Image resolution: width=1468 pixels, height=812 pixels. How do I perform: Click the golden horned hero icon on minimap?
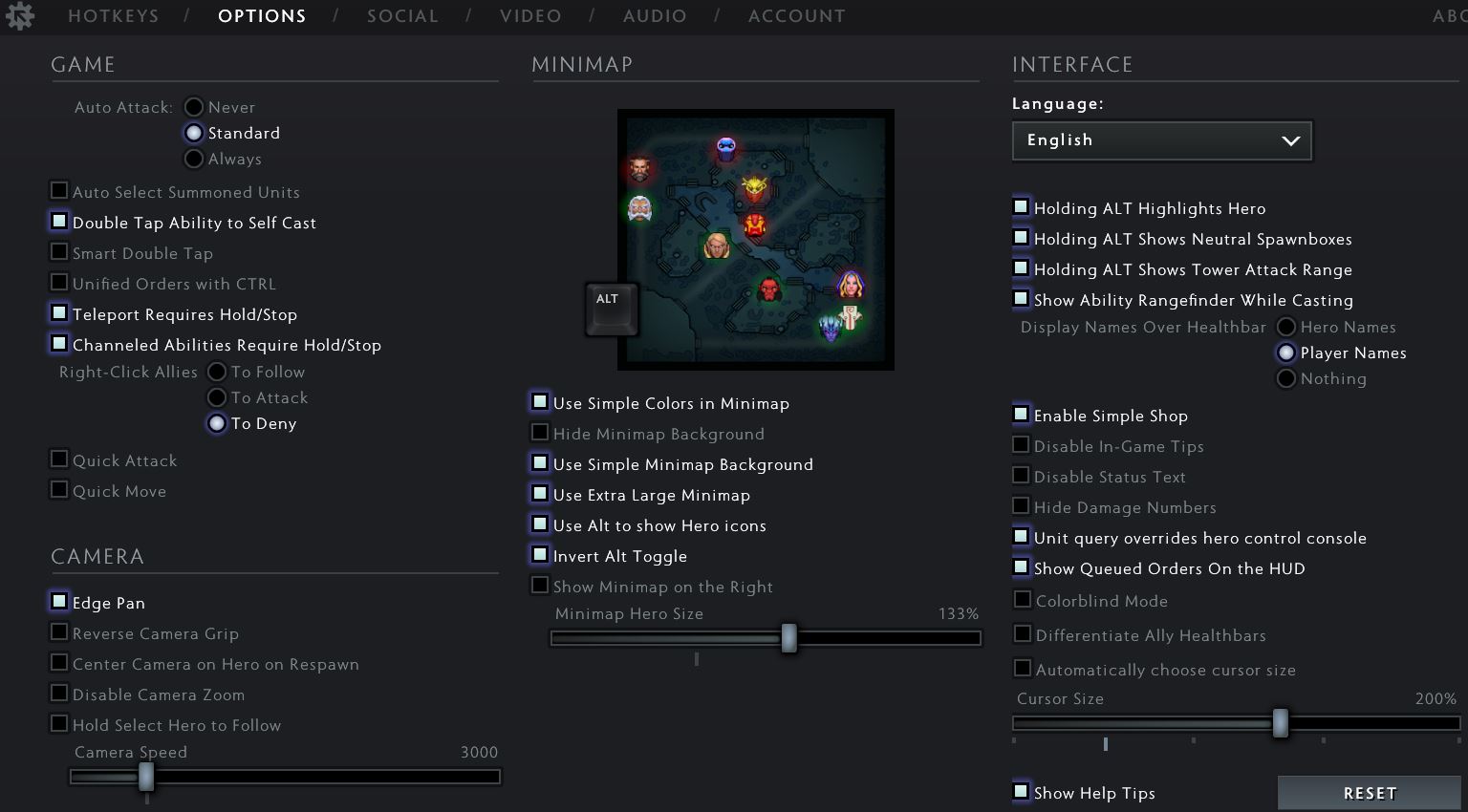(x=755, y=187)
